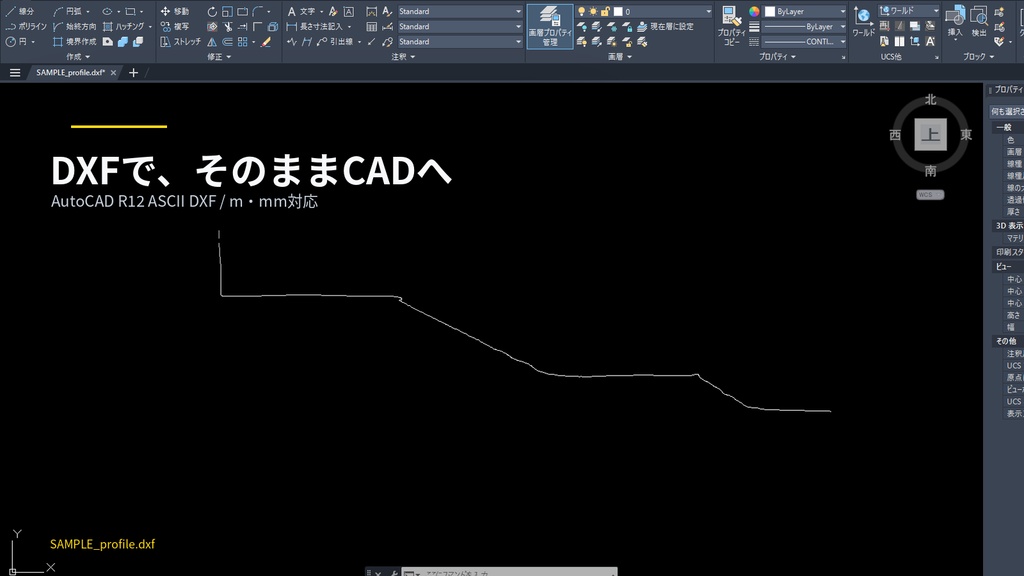Select the ハッチング (Hatch) tool
The height and width of the screenshot is (576, 1024).
click(x=123, y=26)
